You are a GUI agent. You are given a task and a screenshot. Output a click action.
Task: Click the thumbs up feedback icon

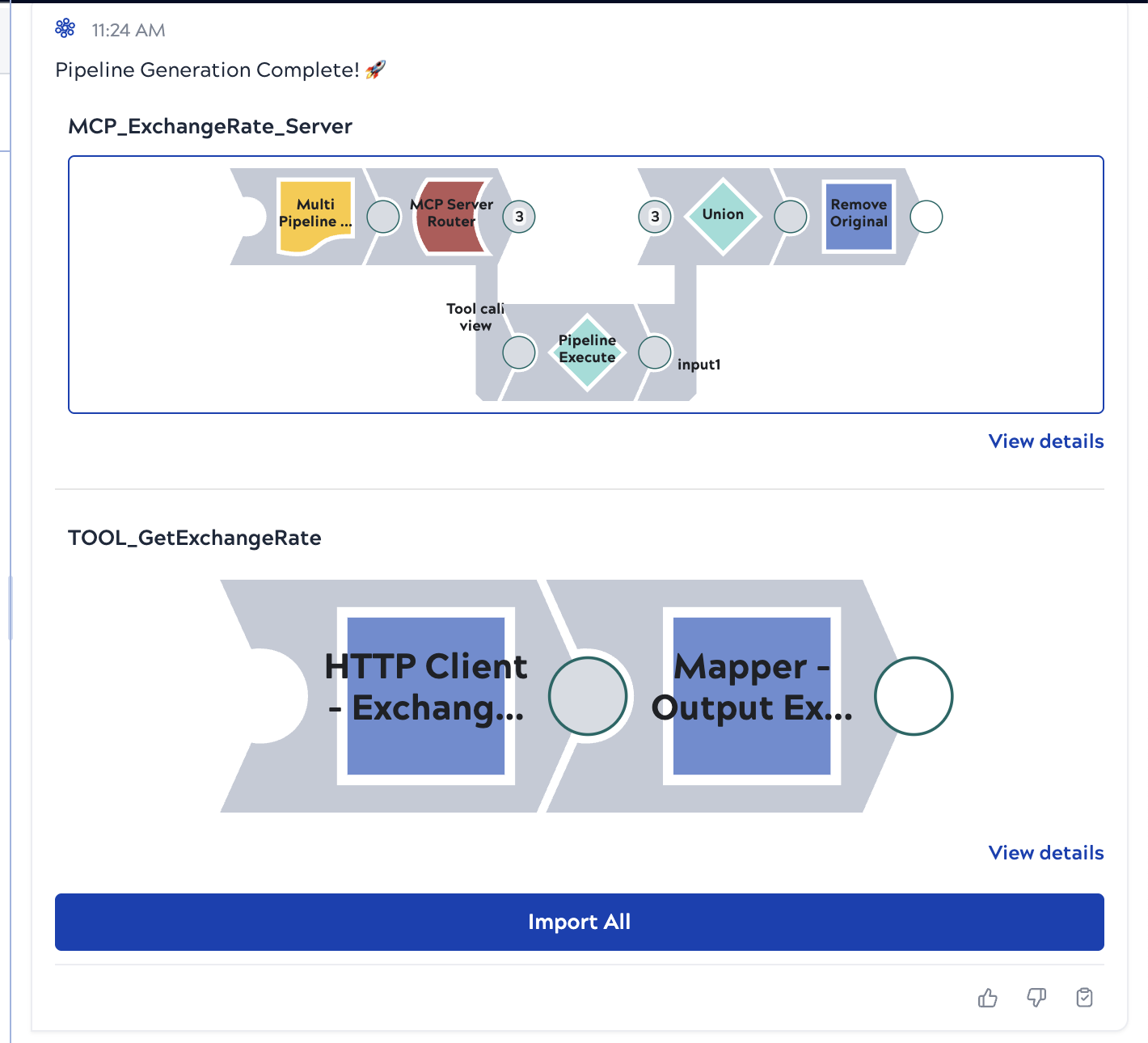(x=987, y=998)
